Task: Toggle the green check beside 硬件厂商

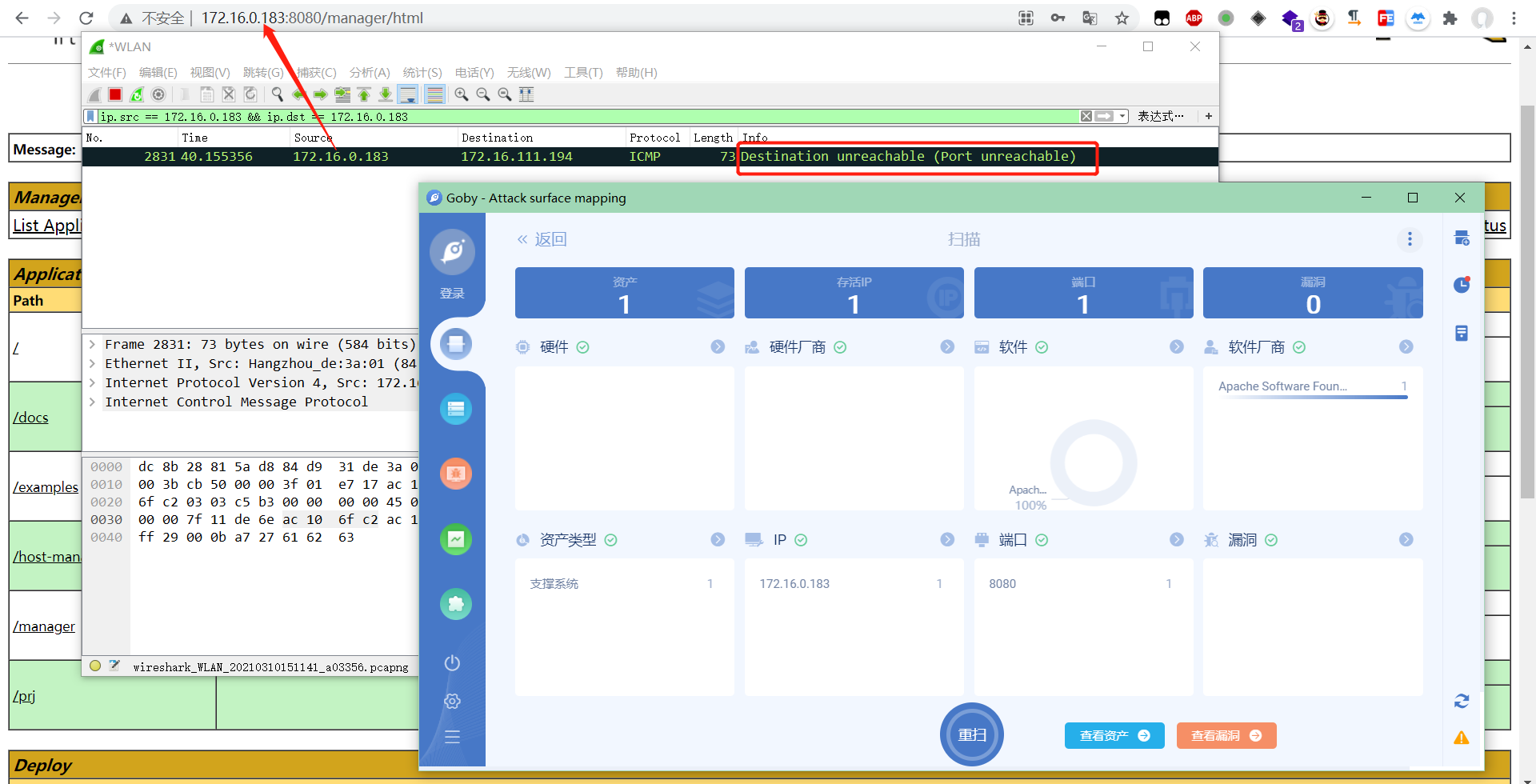Action: pos(840,347)
